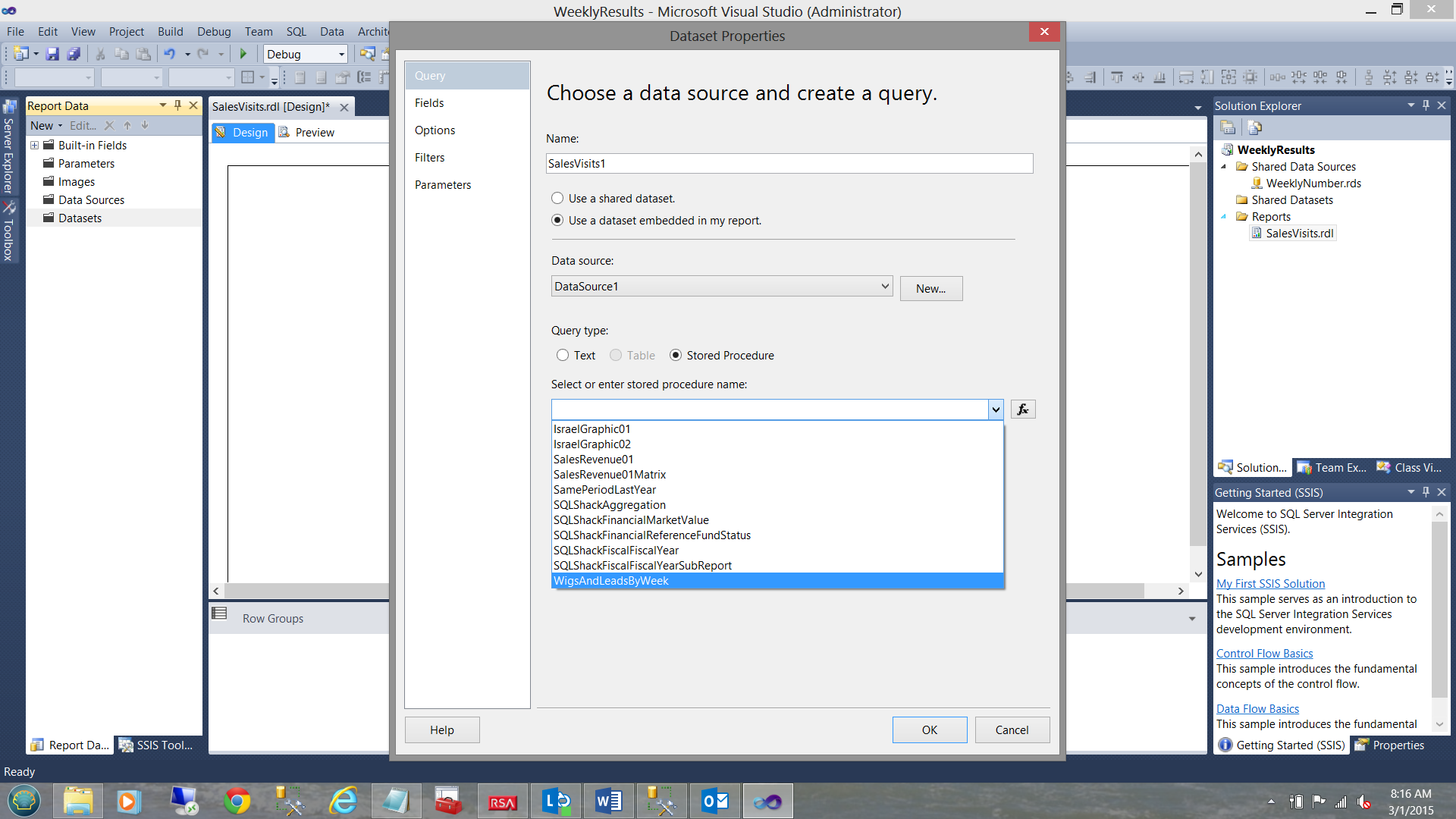Expand the Built-in Fields tree node
This screenshot has width=1456, height=819.
coord(34,145)
